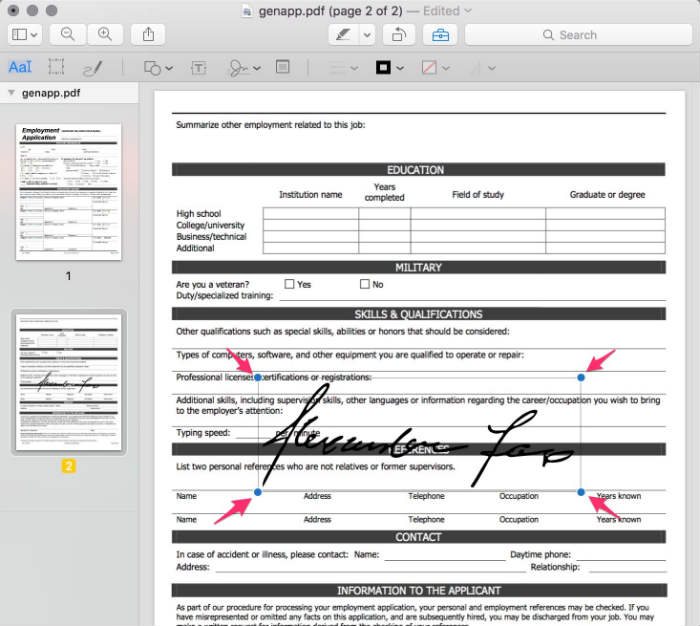Image resolution: width=700 pixels, height=626 pixels.
Task: Click the Relationship field line
Action: 628,568
